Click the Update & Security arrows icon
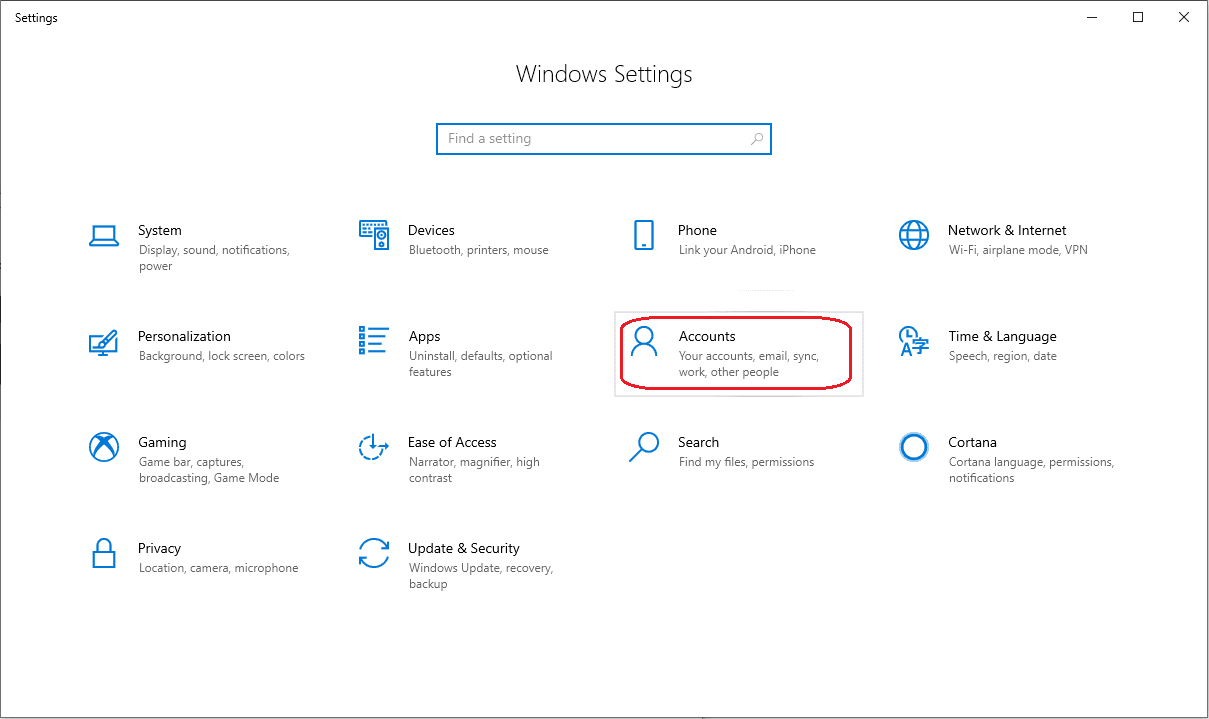 [374, 553]
